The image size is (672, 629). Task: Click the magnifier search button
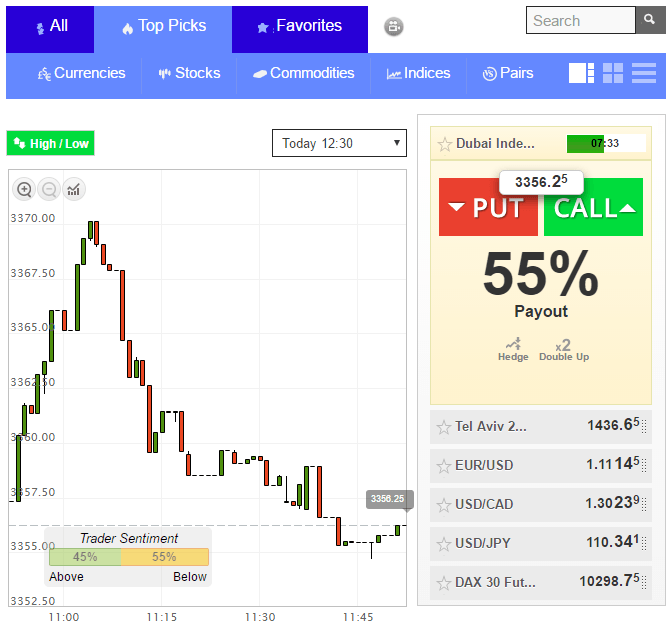[x=650, y=20]
